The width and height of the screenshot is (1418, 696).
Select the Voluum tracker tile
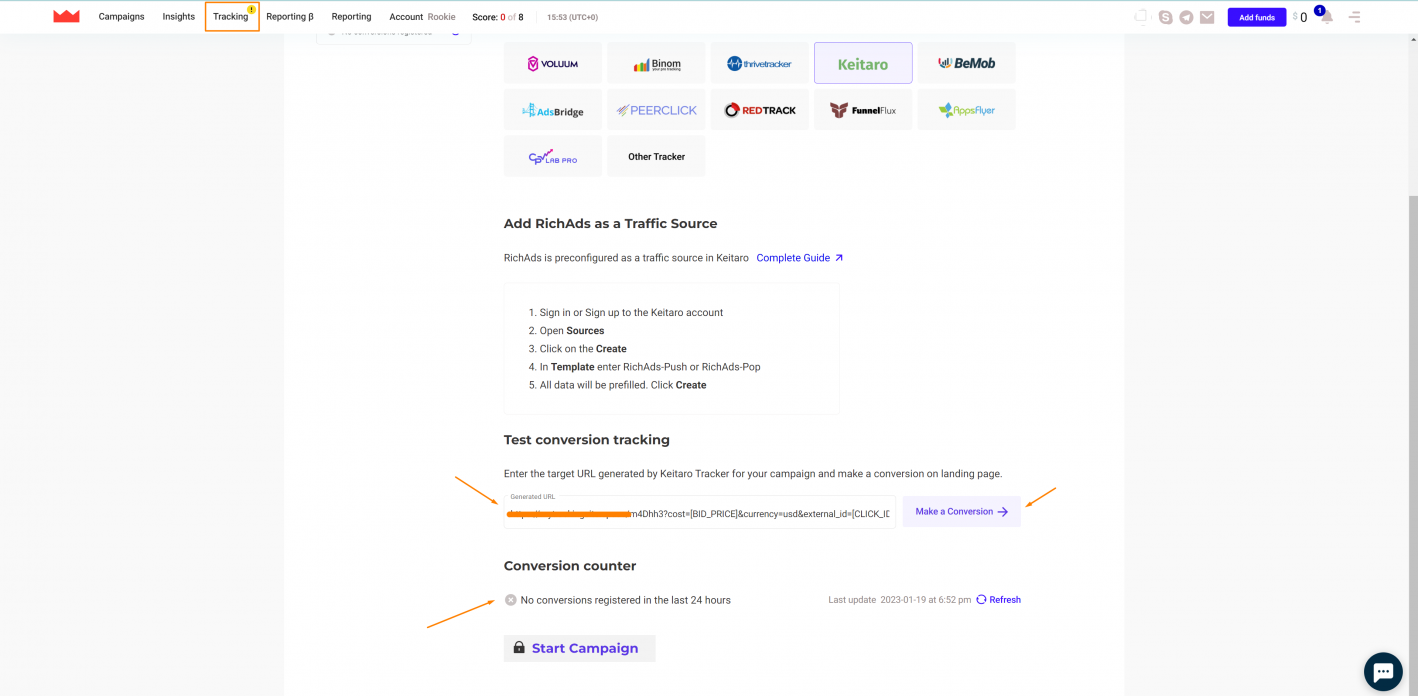[553, 63]
